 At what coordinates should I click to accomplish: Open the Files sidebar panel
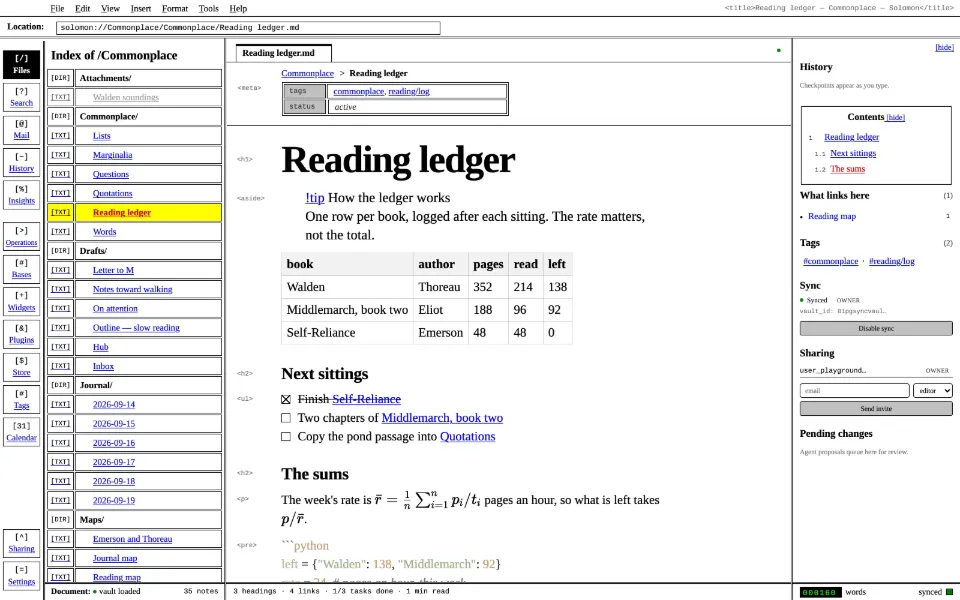[21, 64]
